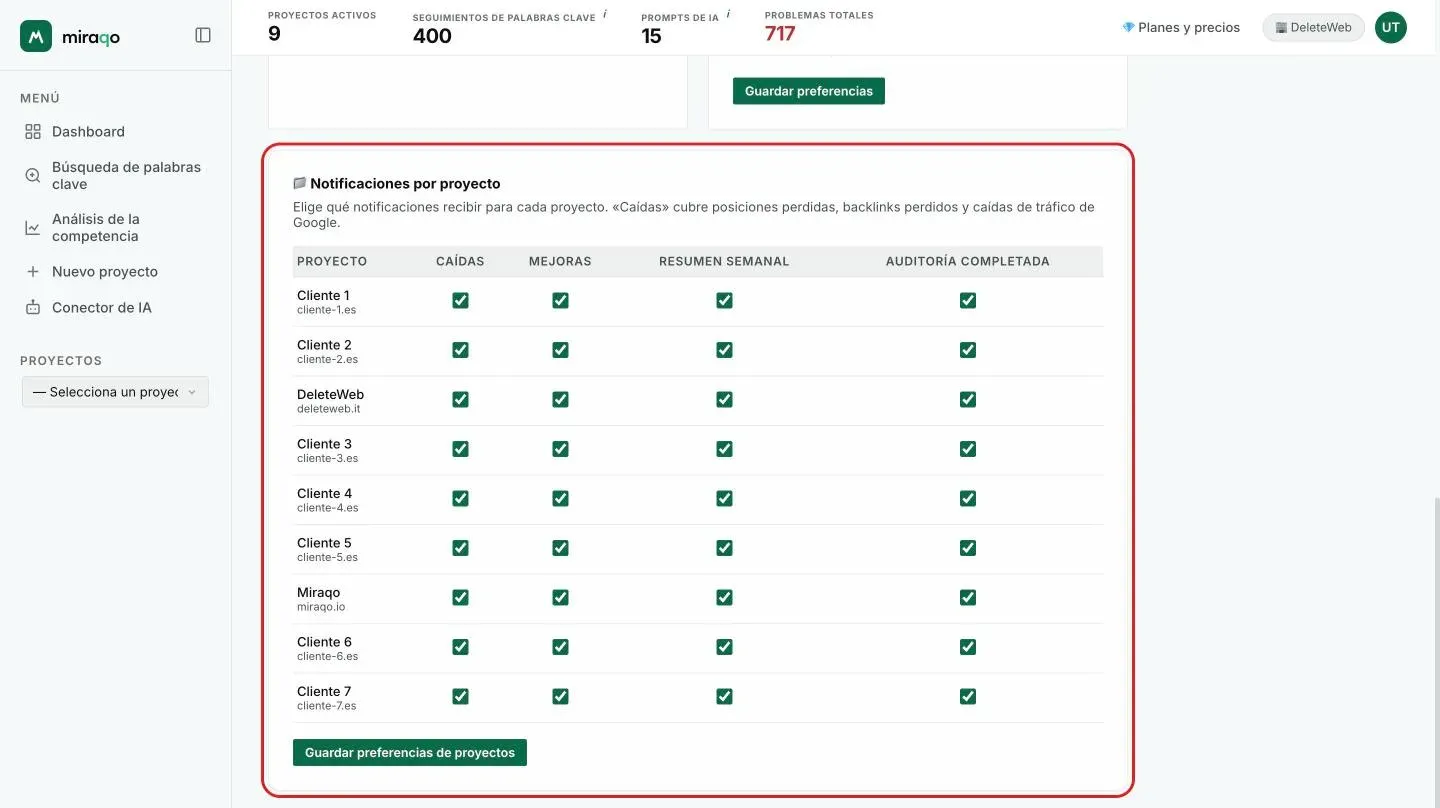Click the diamond icon by Planes y precios
Image resolution: width=1440 pixels, height=808 pixels.
[x=1128, y=28]
